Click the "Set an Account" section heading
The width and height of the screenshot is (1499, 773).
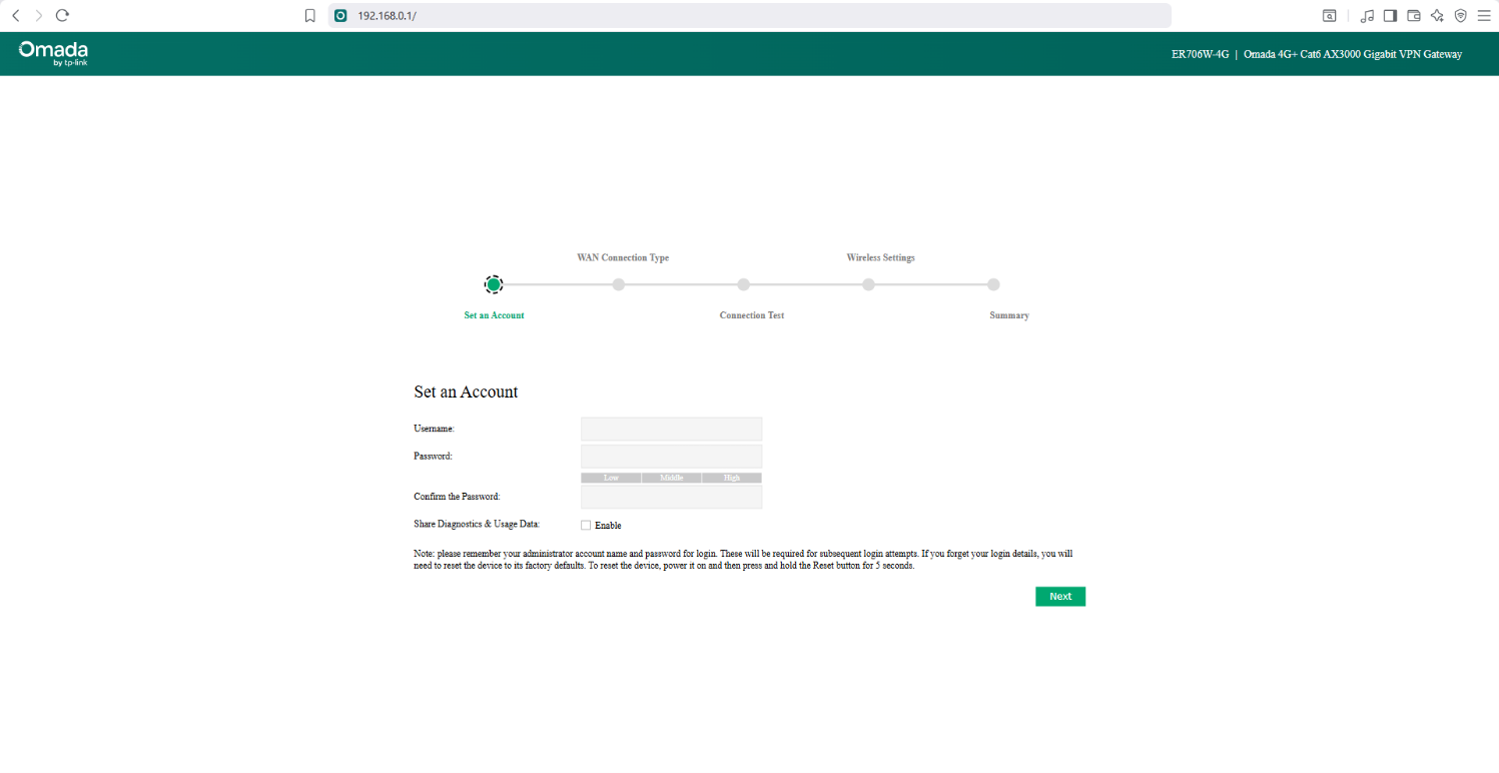[x=466, y=392]
